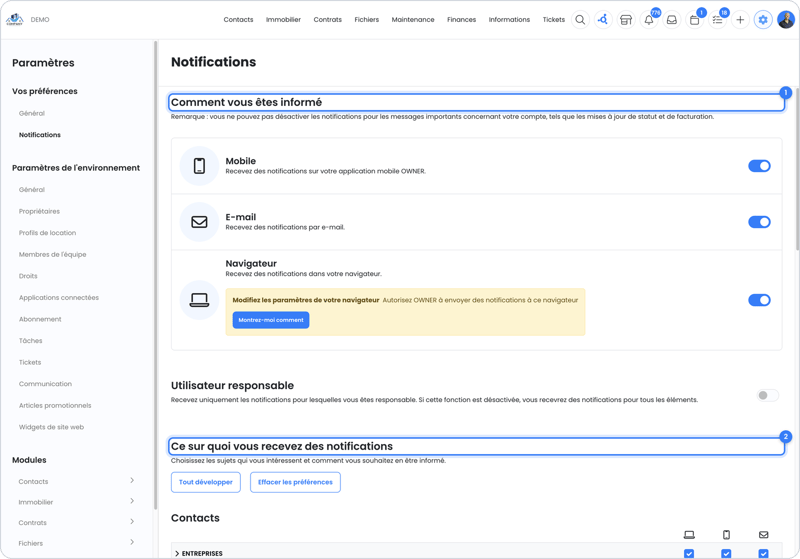Open the notifications bell icon
Image resolution: width=800 pixels, height=559 pixels.
coord(649,20)
